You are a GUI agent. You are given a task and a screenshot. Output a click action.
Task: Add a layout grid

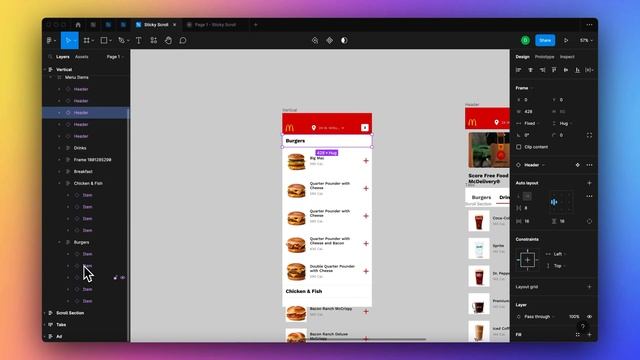pos(589,287)
